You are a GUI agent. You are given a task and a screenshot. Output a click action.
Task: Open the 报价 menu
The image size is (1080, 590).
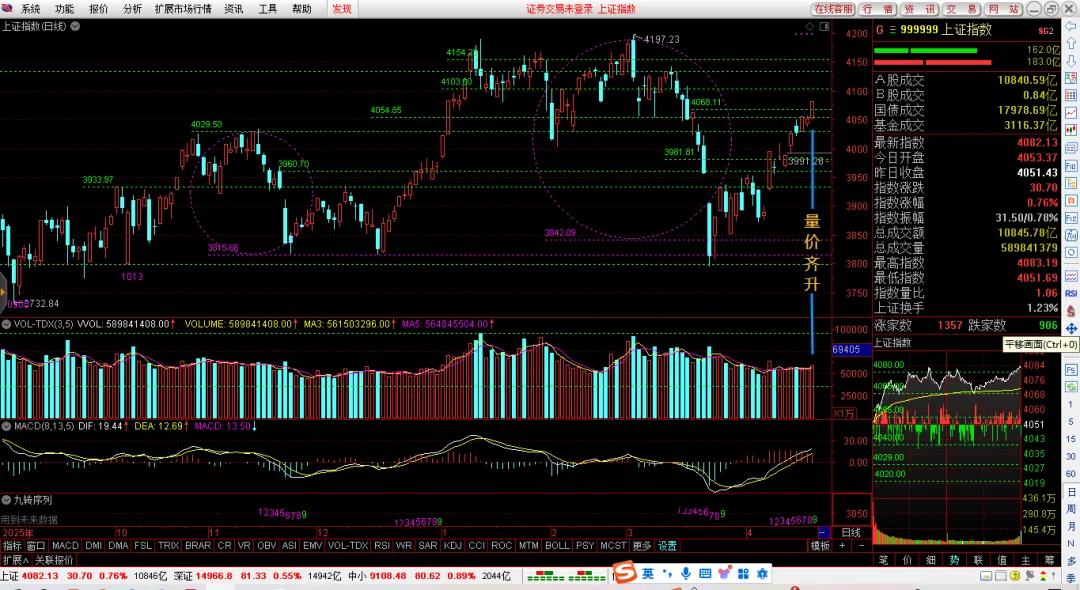pos(98,9)
